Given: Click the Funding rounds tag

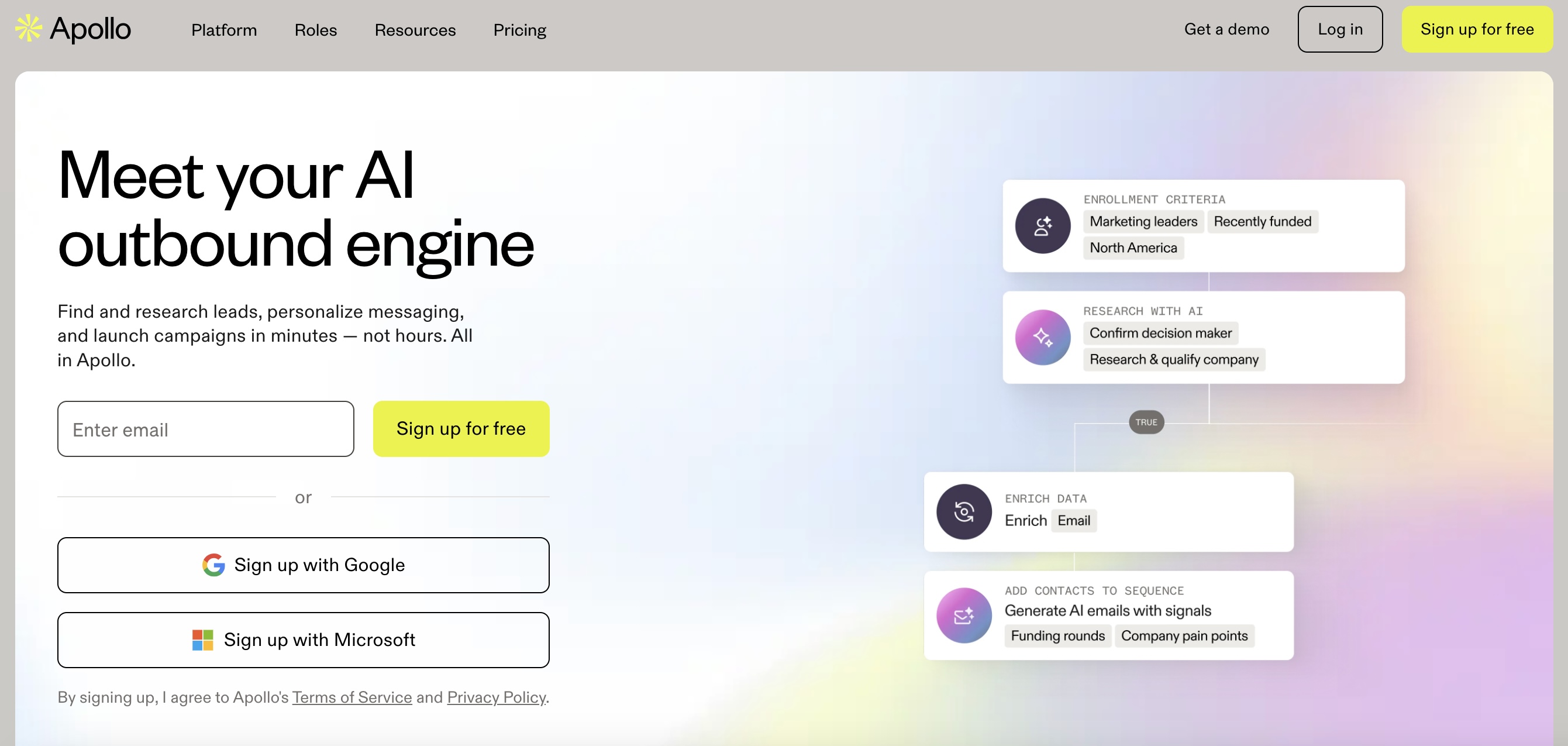Looking at the screenshot, I should click(1057, 635).
